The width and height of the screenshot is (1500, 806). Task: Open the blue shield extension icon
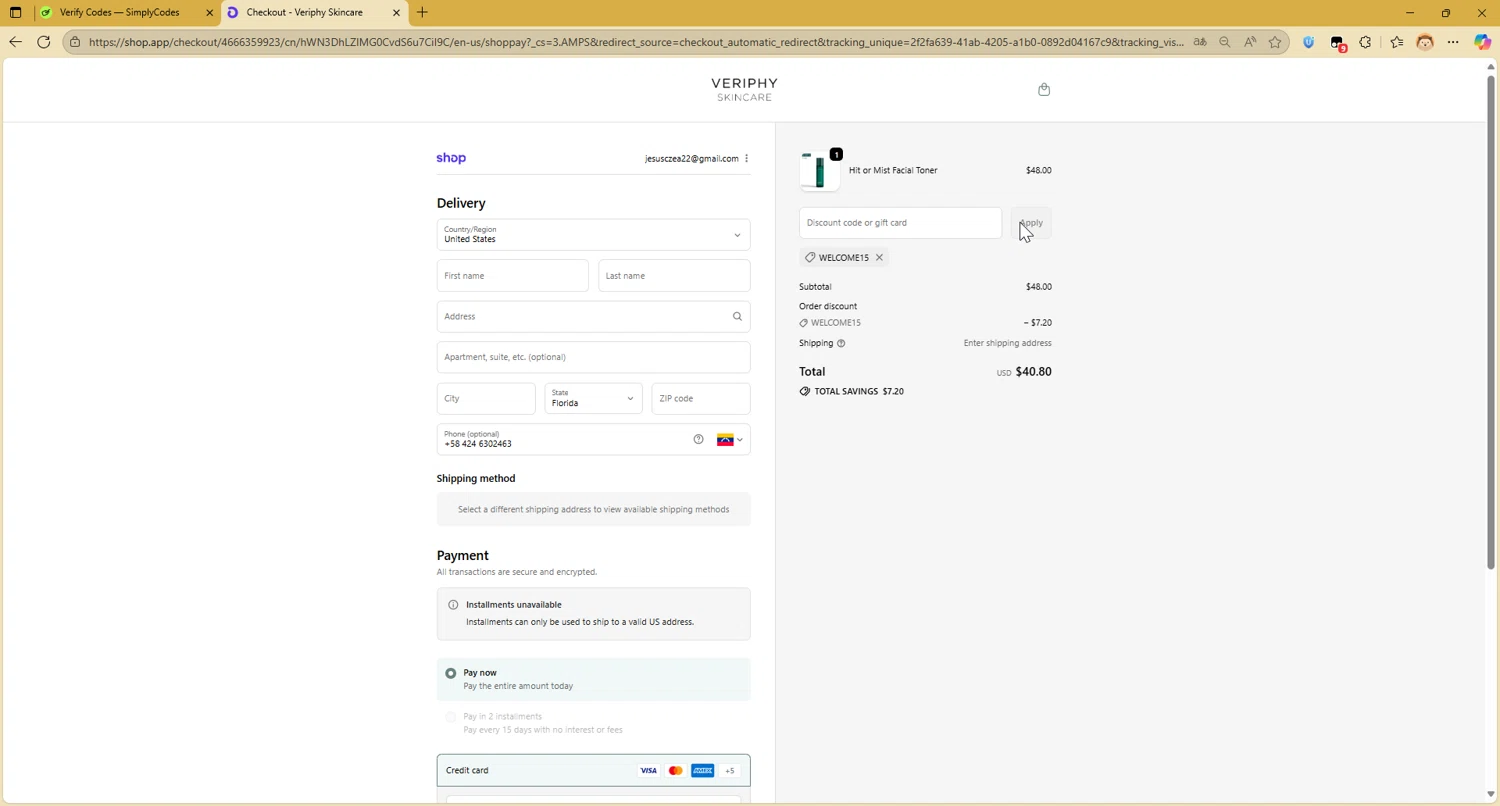[x=1309, y=42]
